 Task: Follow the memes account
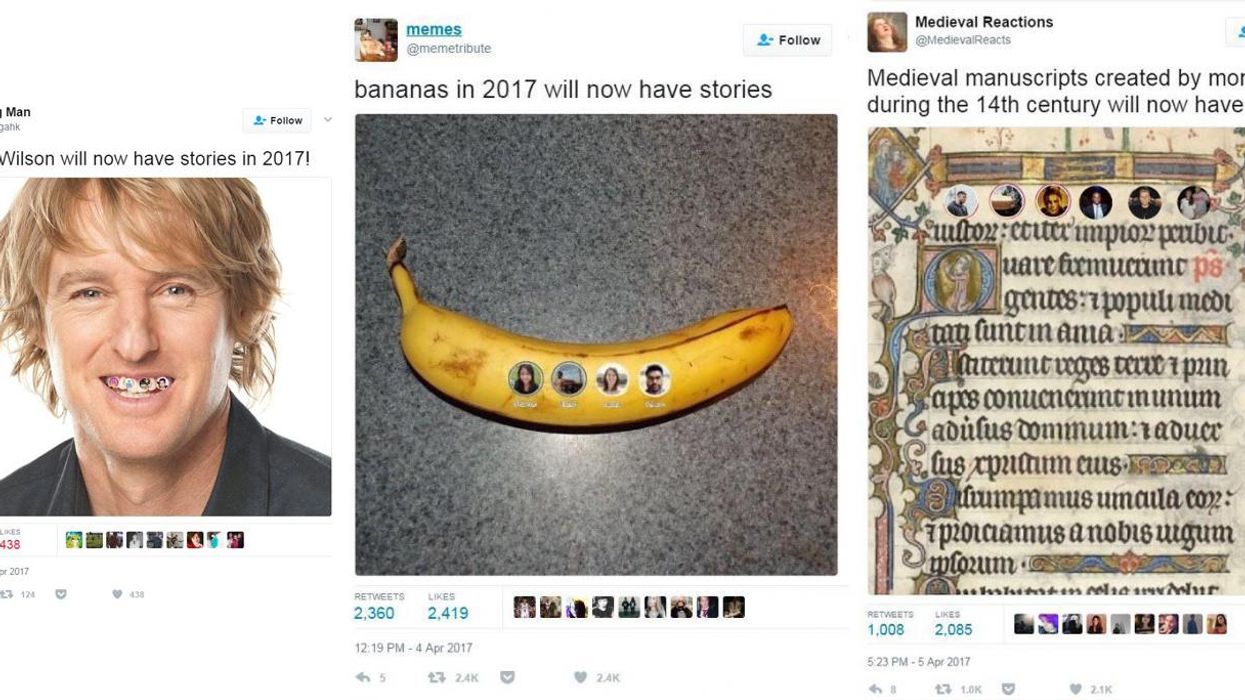pyautogui.click(x=788, y=40)
